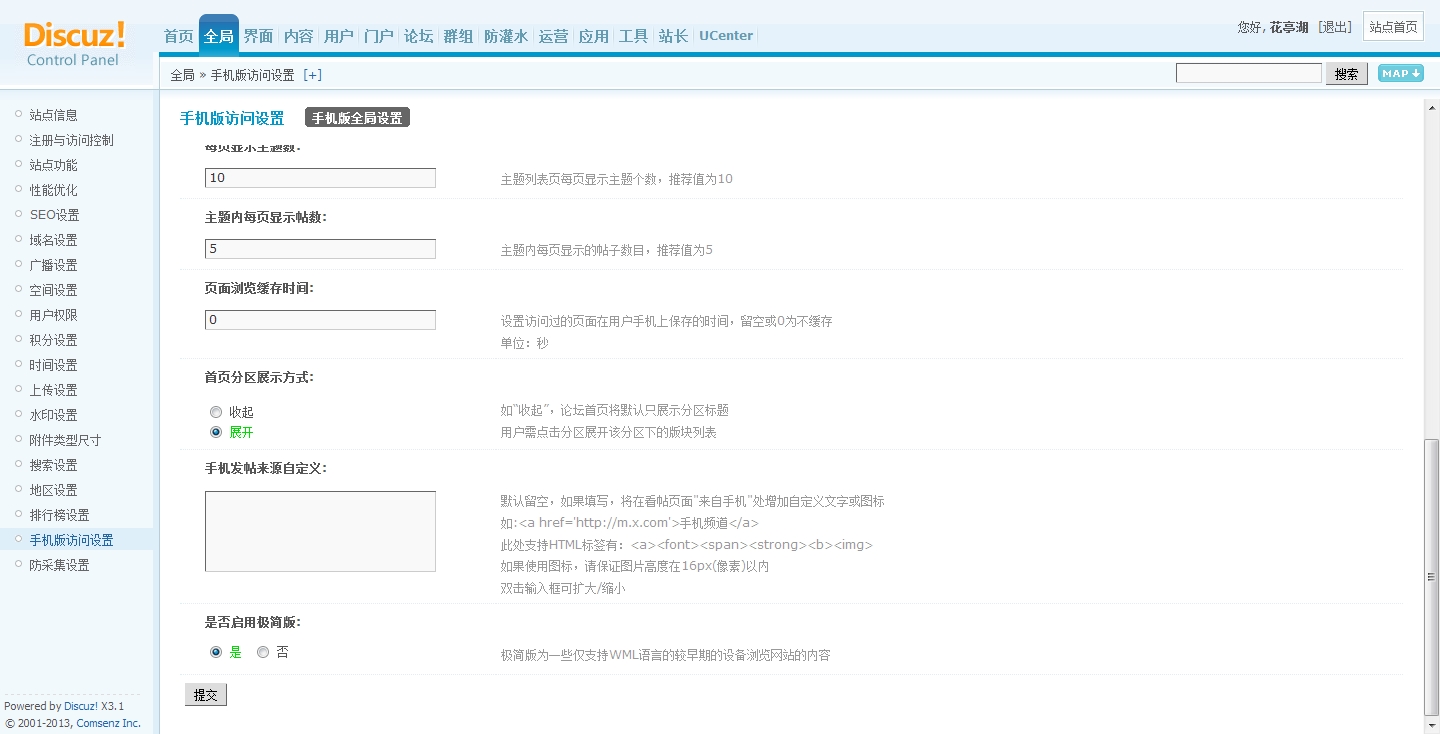Open the 内容 top menu
This screenshot has height=734, width=1440.
(x=298, y=36)
